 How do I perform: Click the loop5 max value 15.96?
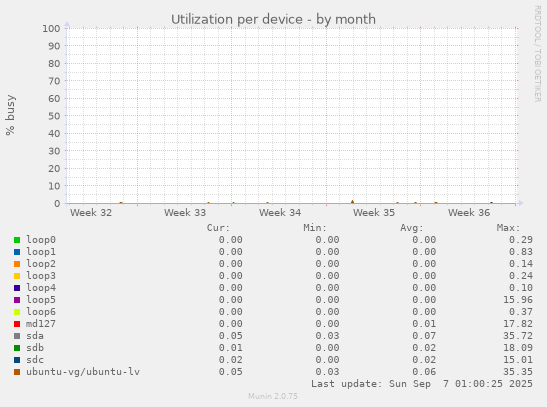point(518,300)
